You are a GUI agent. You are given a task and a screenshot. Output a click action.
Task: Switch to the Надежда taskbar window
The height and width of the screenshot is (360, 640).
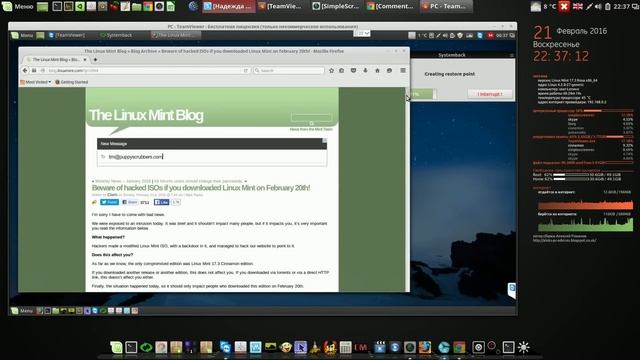229,6
